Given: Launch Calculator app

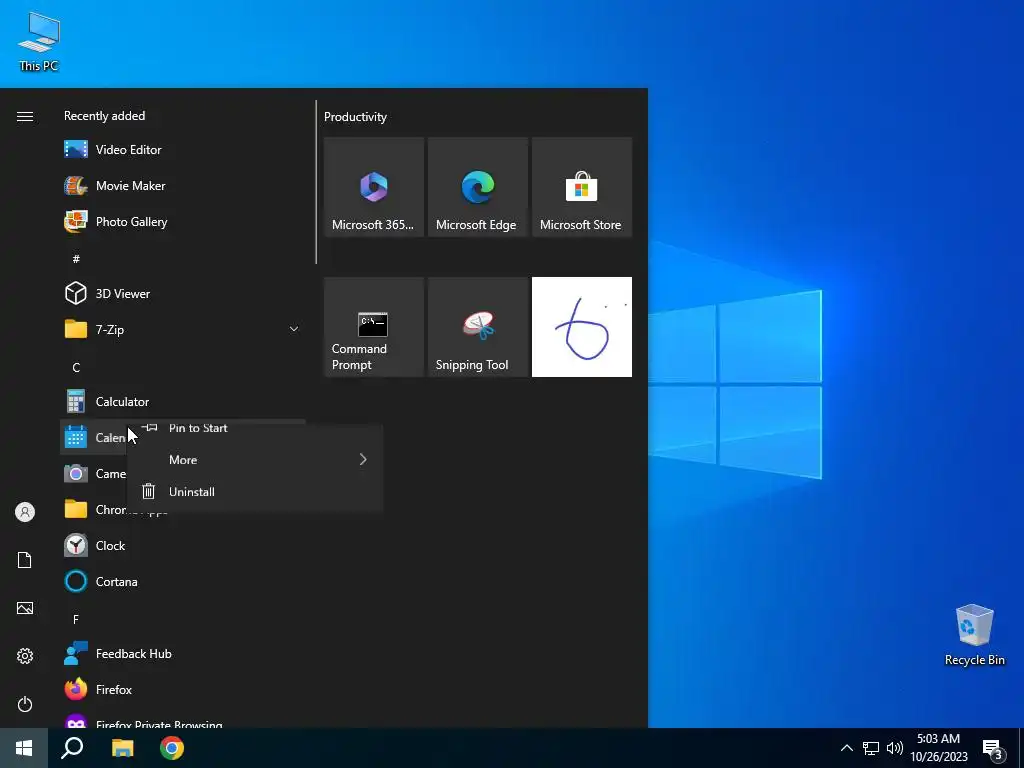Looking at the screenshot, I should pyautogui.click(x=183, y=402).
